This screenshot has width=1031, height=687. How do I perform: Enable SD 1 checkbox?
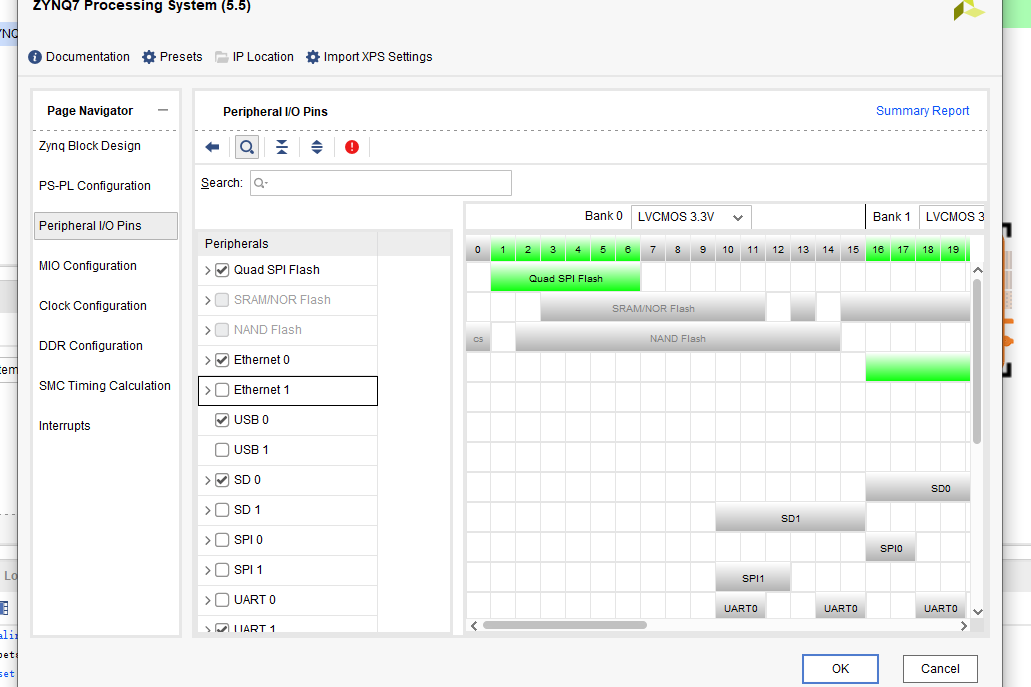coord(222,510)
